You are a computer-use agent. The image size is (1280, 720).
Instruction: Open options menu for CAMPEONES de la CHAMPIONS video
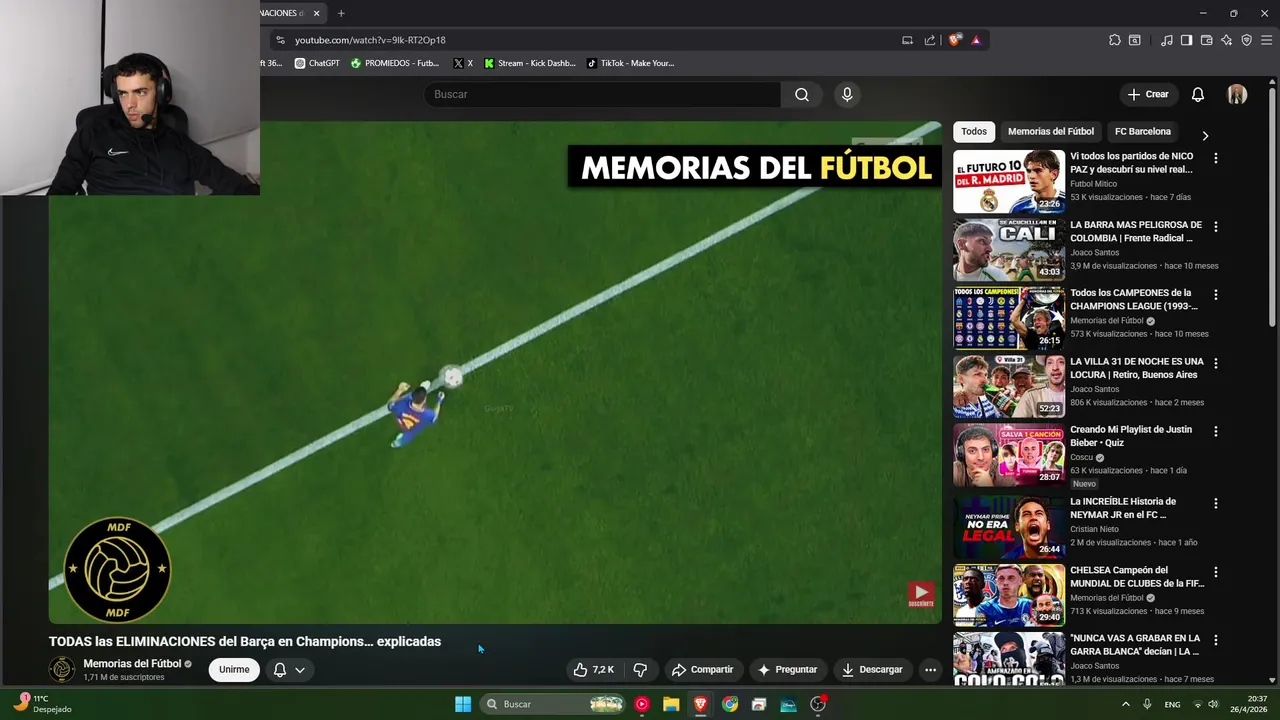pos(1216,295)
